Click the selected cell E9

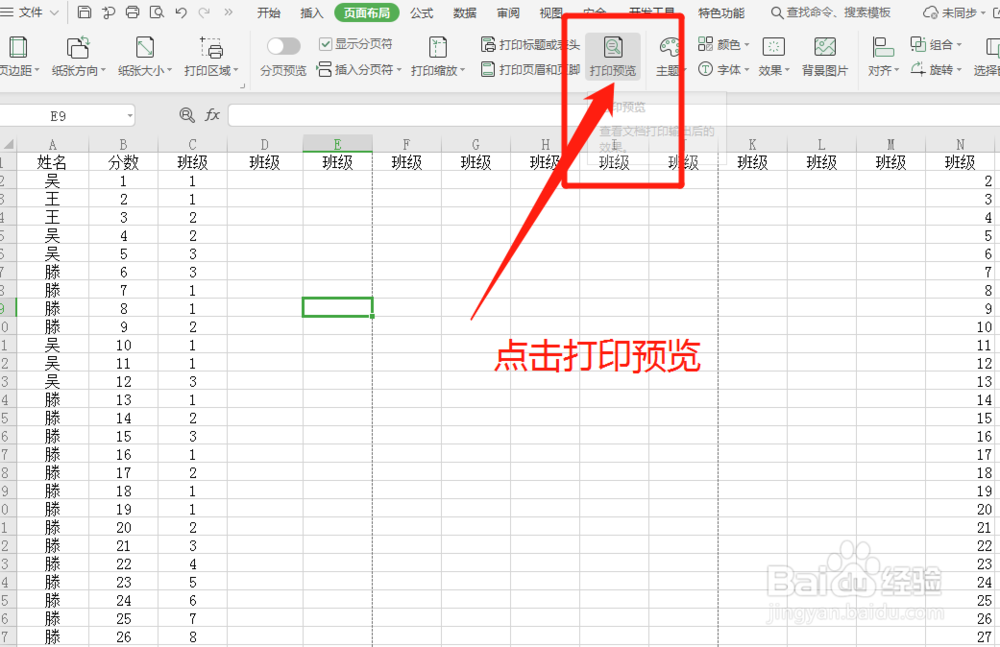[337, 308]
